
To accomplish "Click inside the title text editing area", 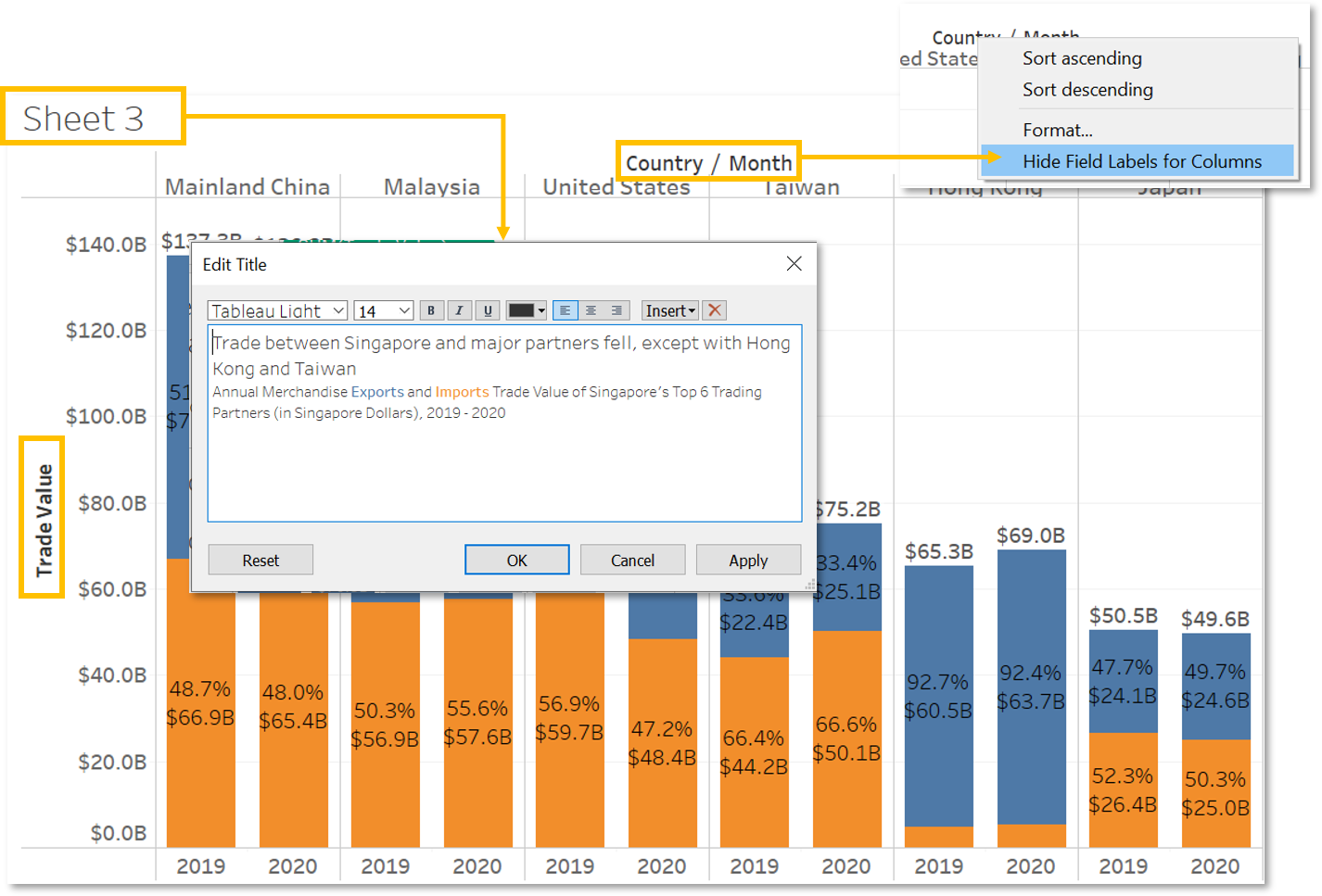I will click(x=504, y=463).
